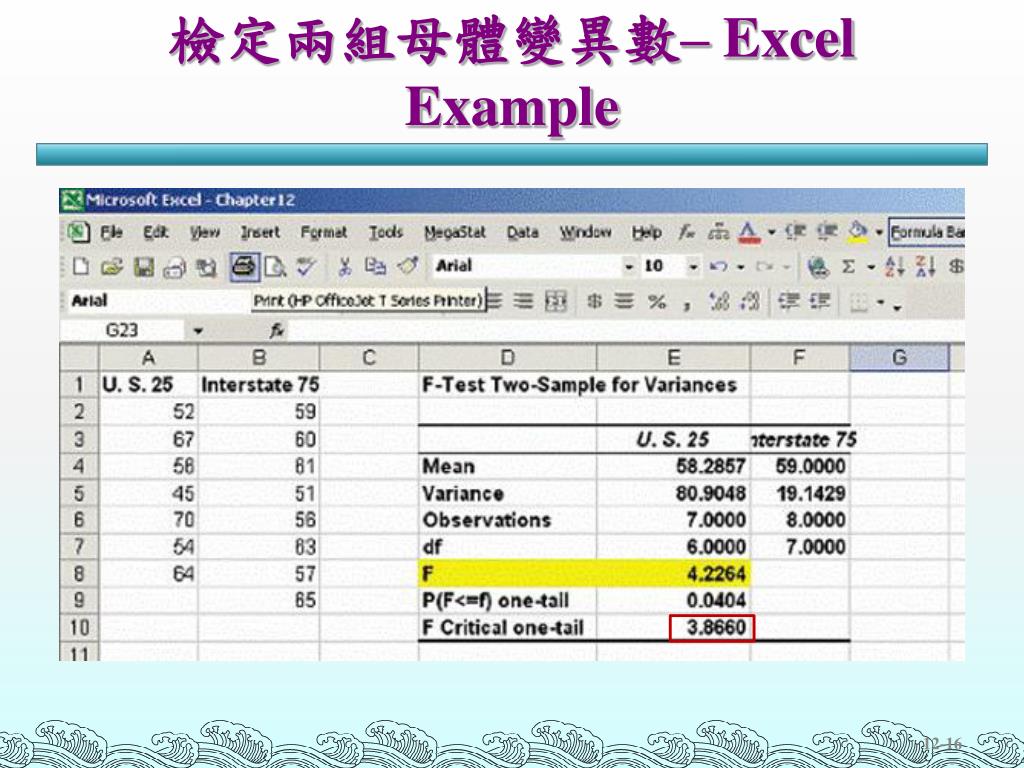Click the New workbook icon
This screenshot has height=768, width=1024.
pos(80,266)
